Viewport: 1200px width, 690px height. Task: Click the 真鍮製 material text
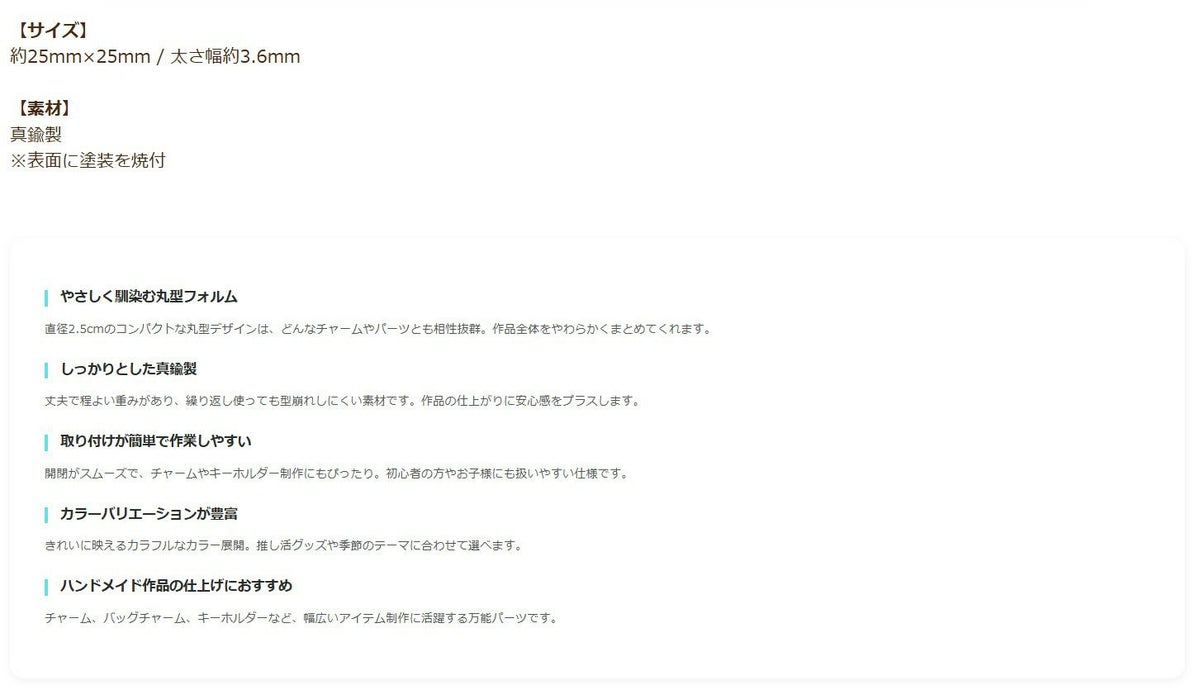point(36,134)
